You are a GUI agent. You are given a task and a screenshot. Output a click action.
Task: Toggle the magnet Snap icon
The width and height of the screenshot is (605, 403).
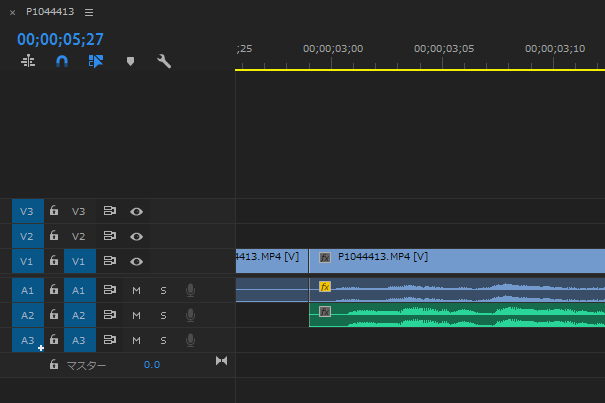pos(62,61)
